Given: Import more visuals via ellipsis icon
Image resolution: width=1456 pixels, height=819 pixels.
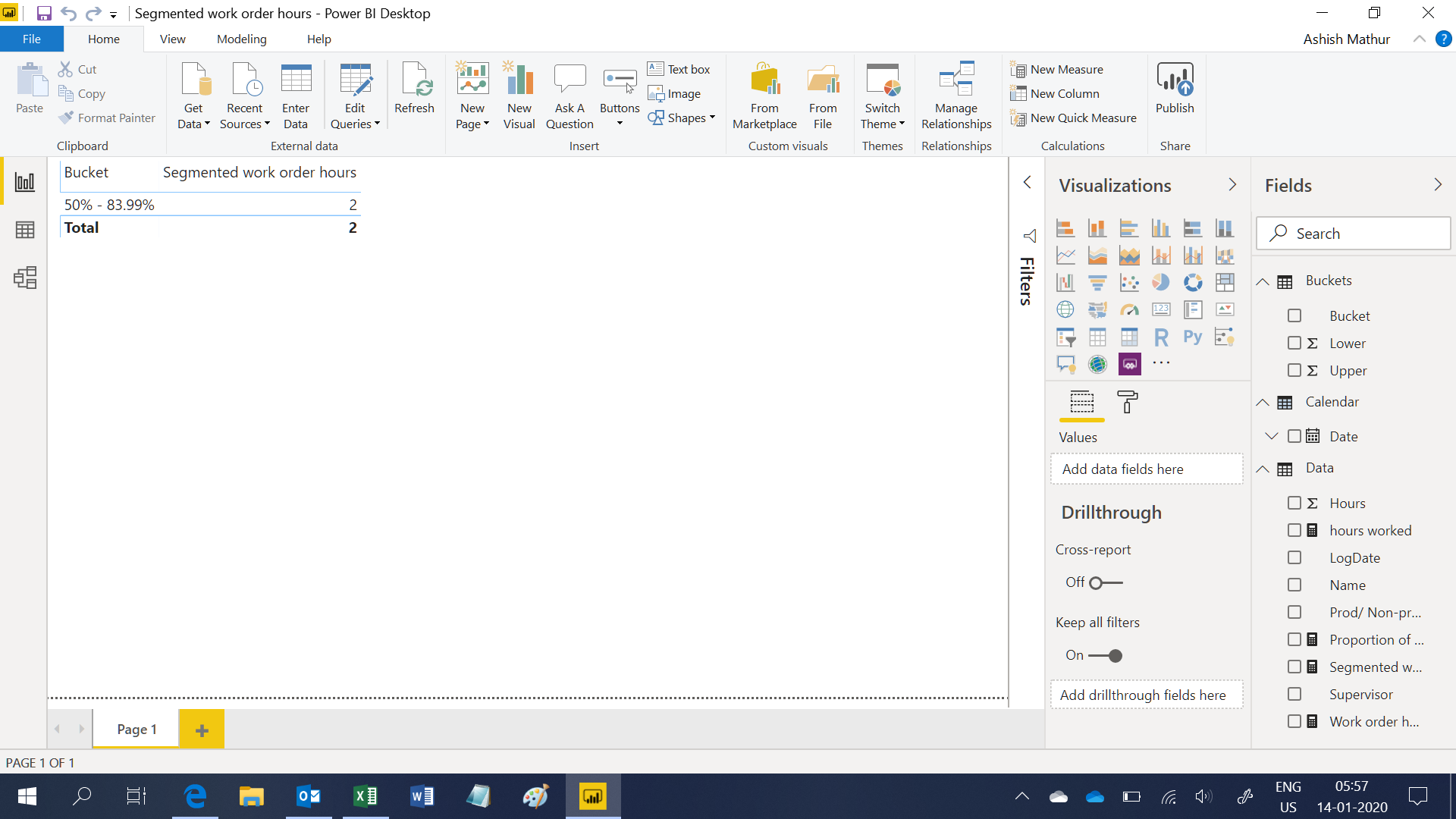Looking at the screenshot, I should 1161,363.
